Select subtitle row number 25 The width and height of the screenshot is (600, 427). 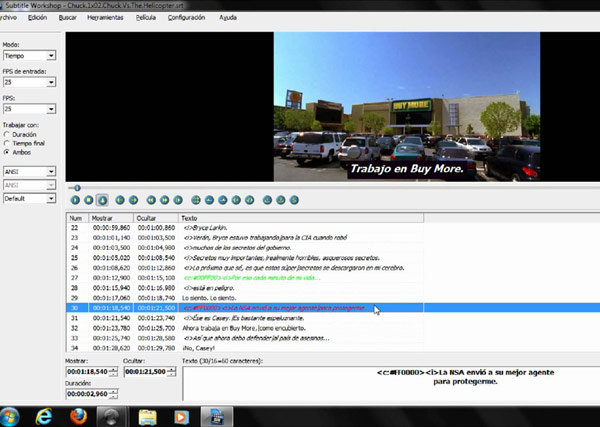coord(245,258)
